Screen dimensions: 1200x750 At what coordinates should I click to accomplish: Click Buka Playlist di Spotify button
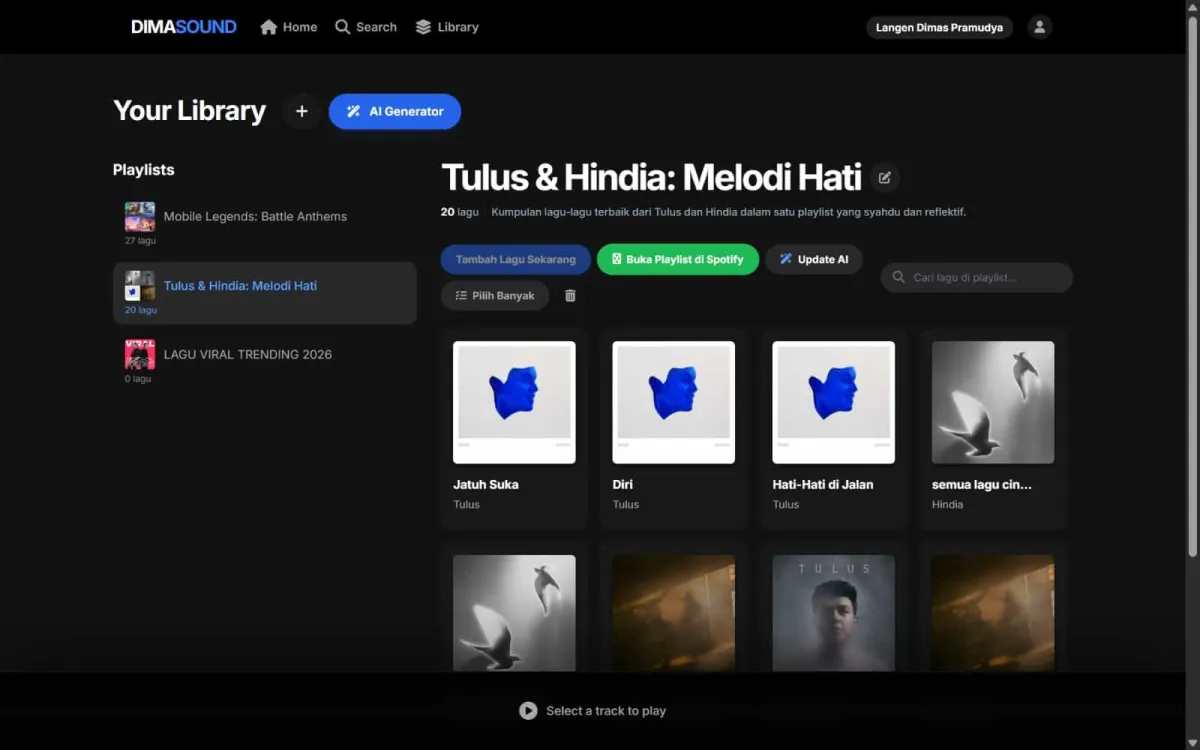coord(678,259)
